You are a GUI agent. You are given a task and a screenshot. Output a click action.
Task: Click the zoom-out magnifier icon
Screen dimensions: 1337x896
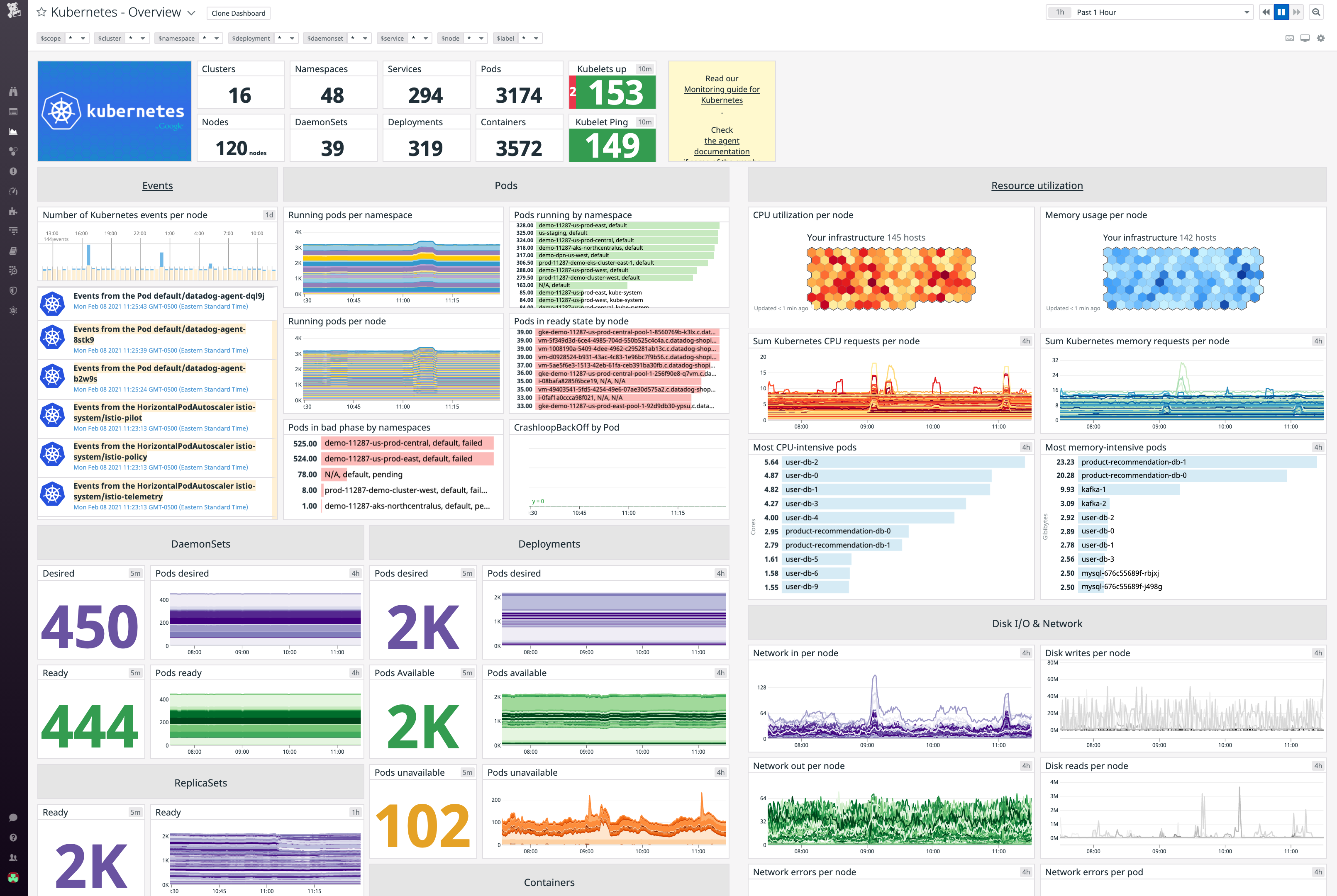coord(1316,12)
